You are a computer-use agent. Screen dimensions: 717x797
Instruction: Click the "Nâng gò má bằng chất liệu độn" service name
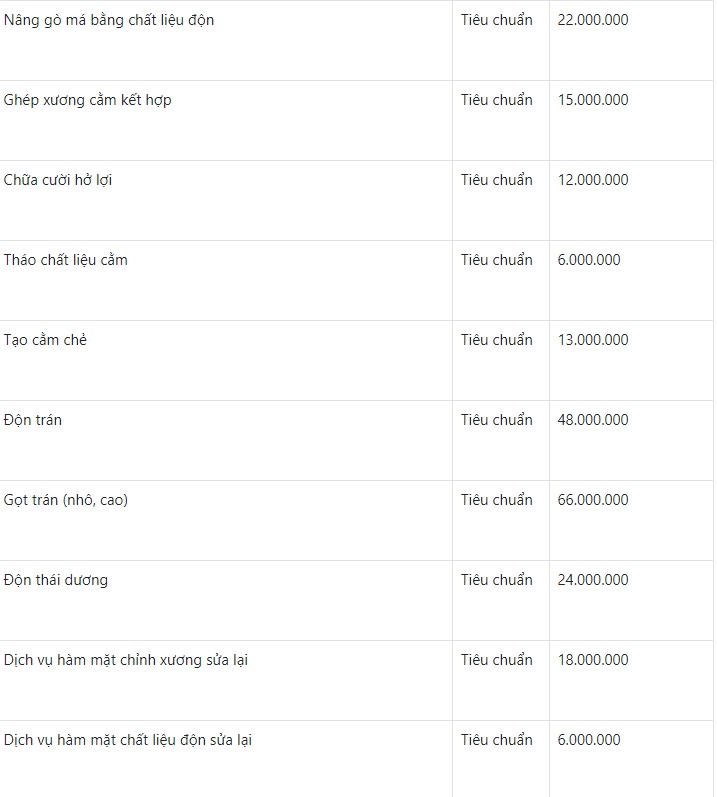point(109,20)
